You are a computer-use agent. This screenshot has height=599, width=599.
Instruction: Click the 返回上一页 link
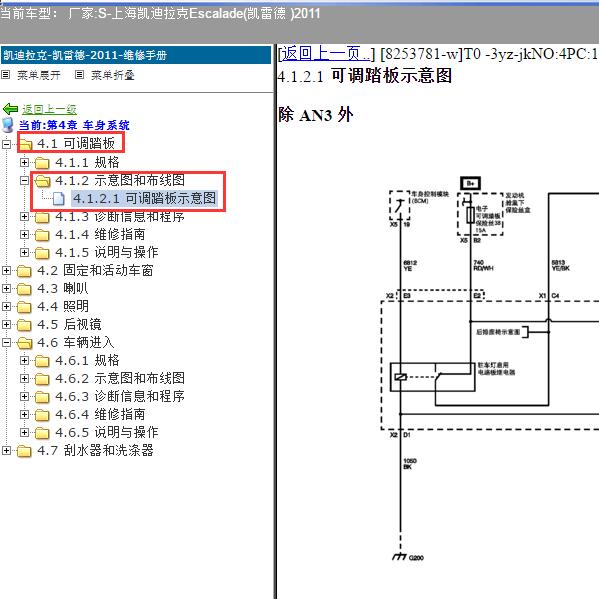[x=326, y=54]
